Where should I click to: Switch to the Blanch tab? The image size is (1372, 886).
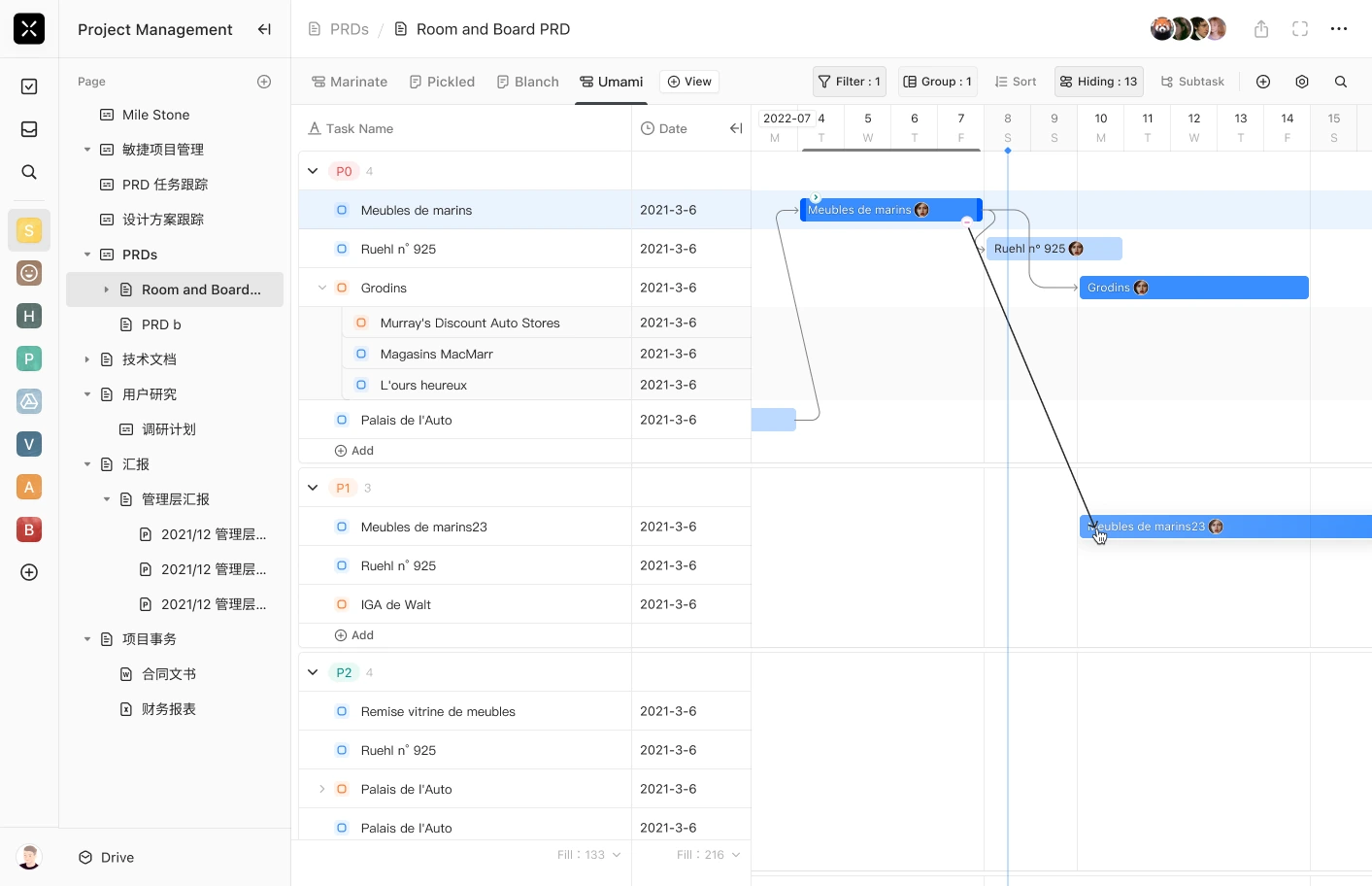527,82
